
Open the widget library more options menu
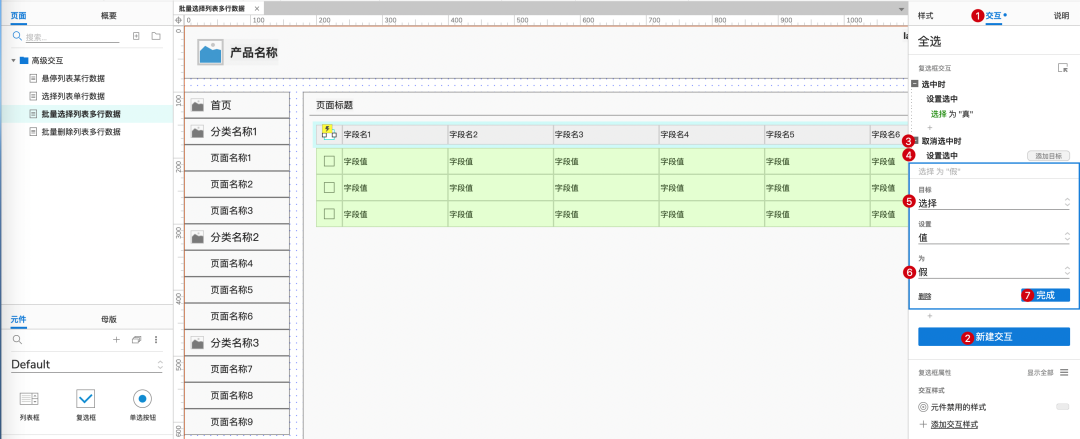point(156,340)
